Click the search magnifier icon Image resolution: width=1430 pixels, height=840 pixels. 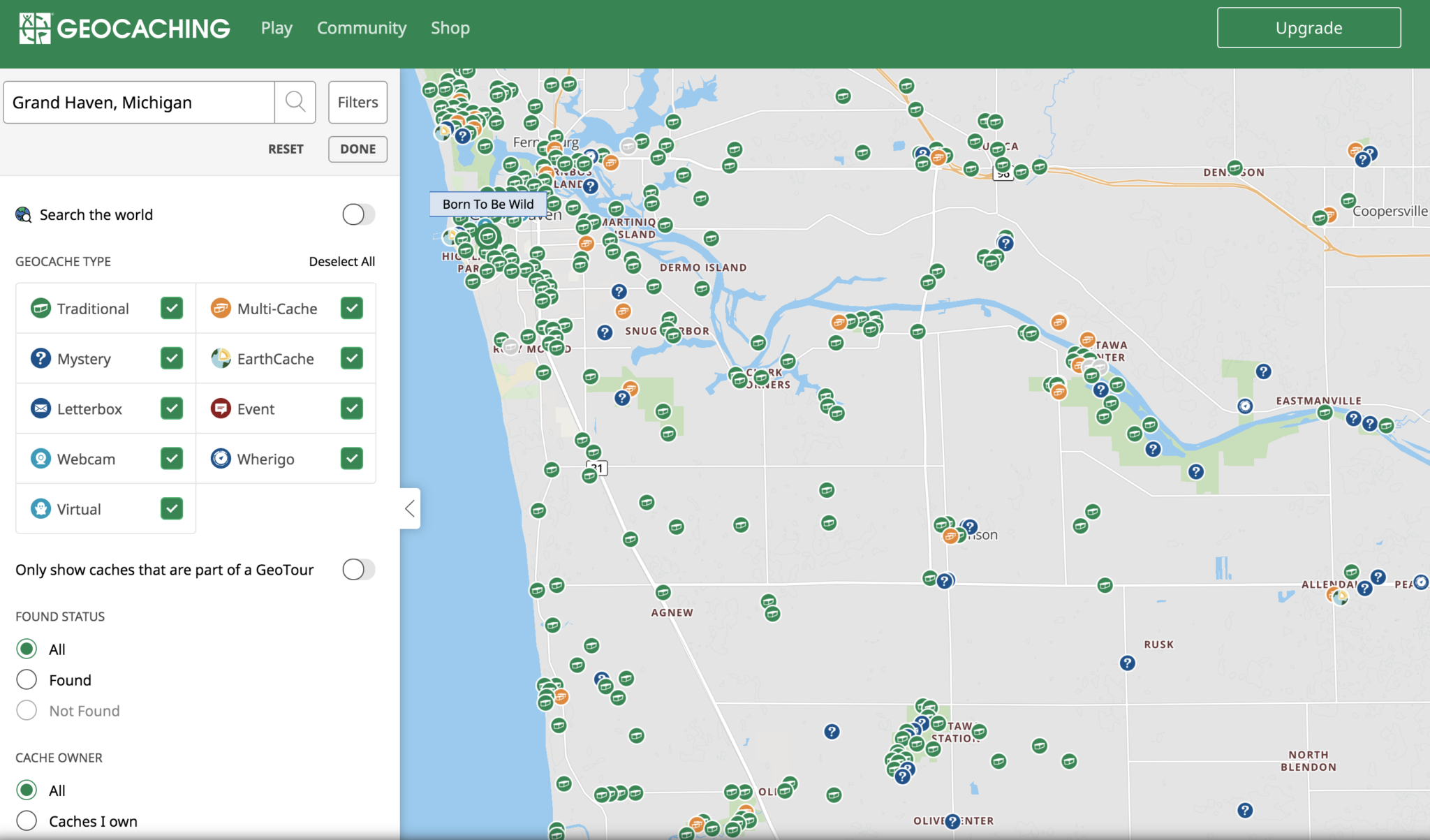click(295, 102)
